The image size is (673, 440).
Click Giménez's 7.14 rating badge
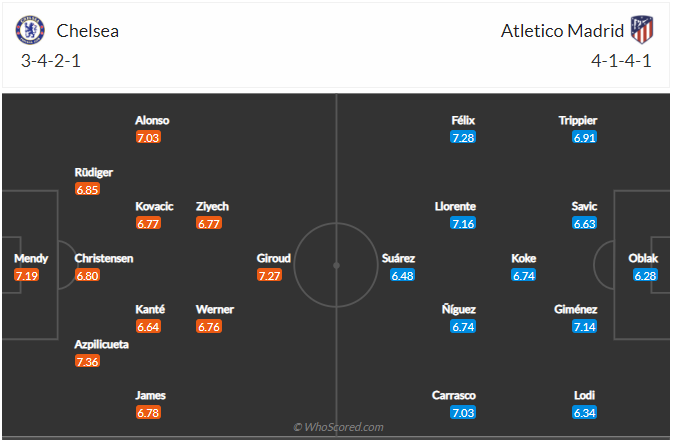tap(585, 327)
